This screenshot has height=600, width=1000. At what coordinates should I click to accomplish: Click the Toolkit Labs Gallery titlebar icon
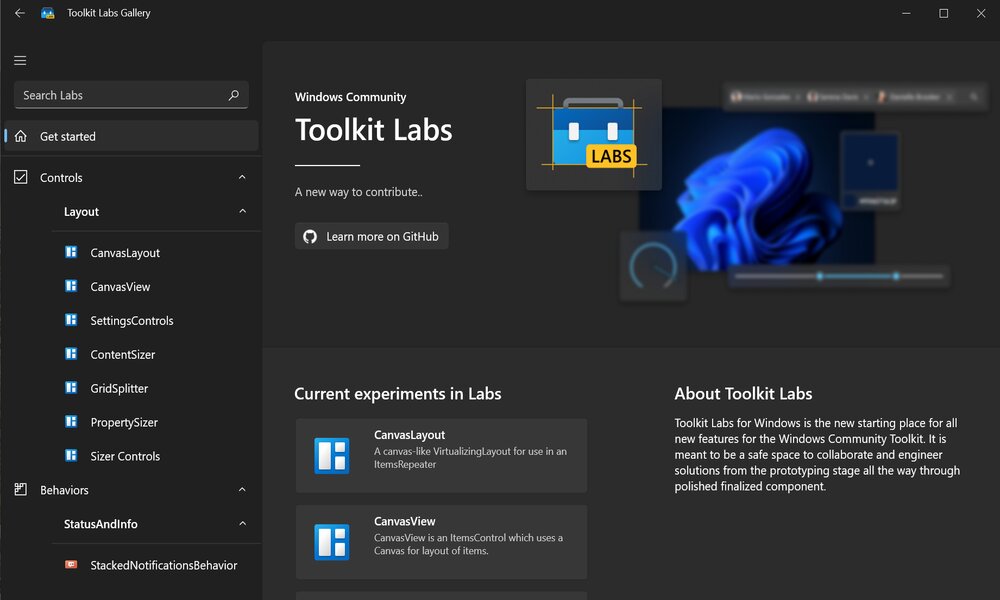[x=48, y=13]
